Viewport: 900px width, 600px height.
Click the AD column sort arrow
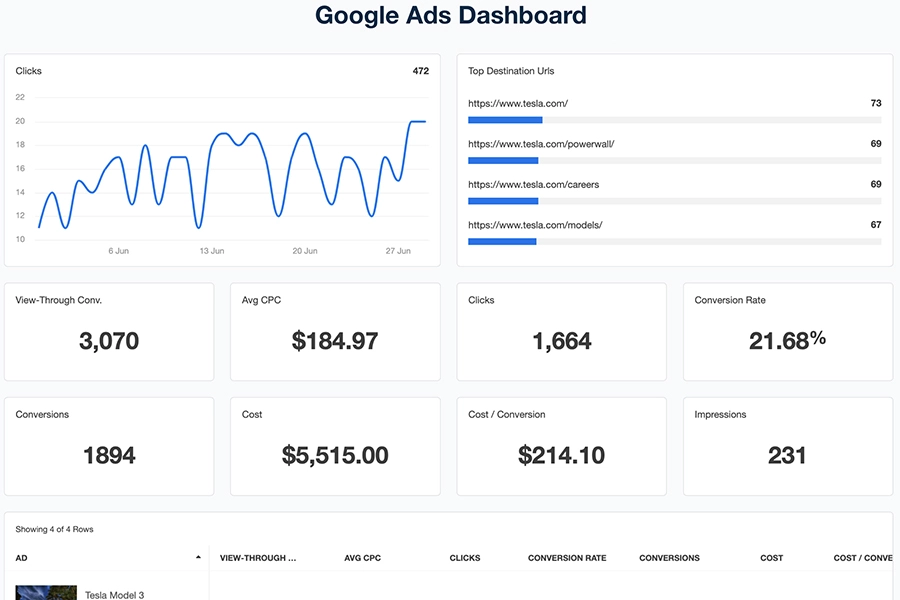click(x=198, y=557)
